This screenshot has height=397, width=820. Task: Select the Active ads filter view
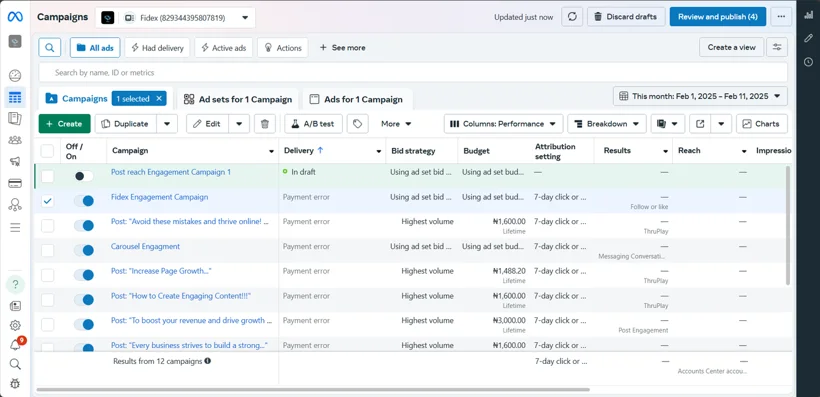click(224, 48)
